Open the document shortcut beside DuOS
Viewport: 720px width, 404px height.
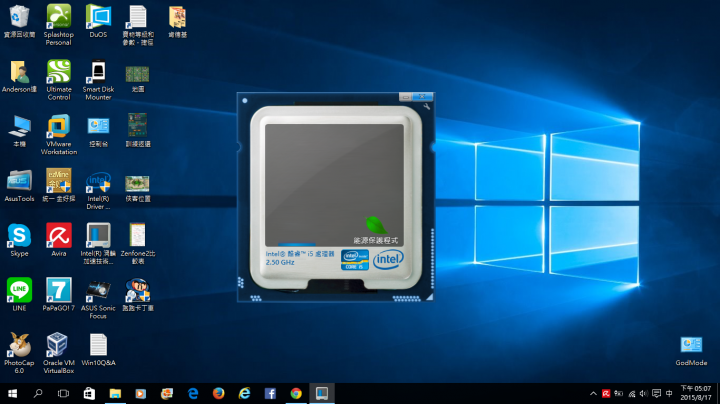pos(138,25)
